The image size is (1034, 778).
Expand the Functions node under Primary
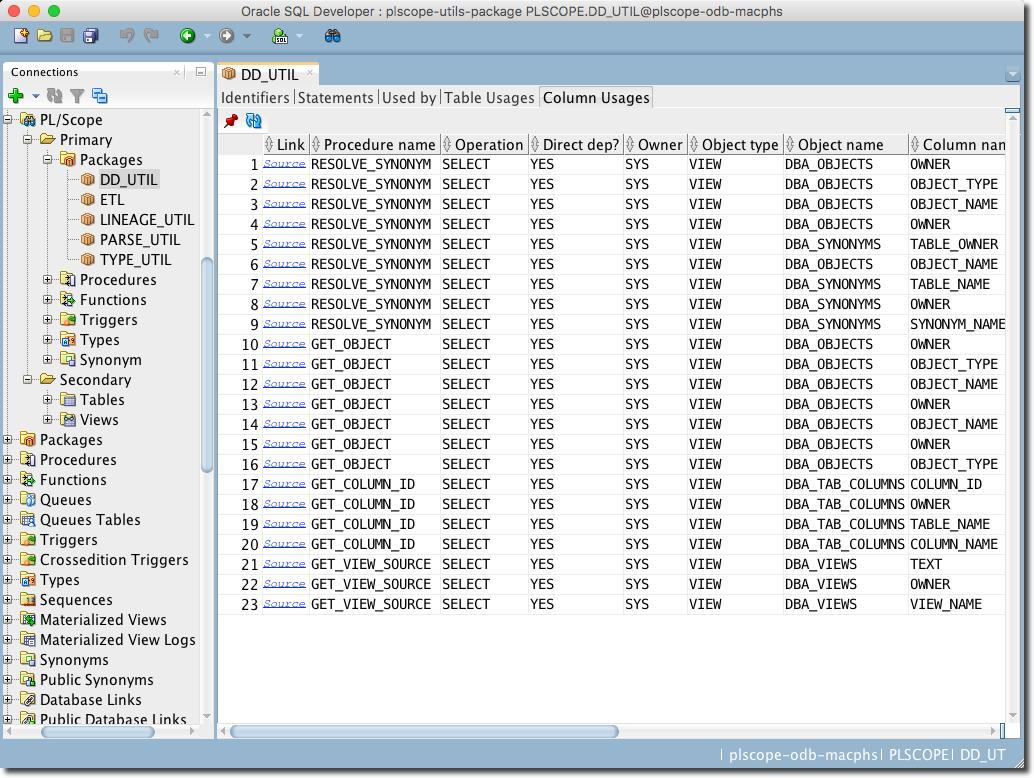[x=47, y=300]
